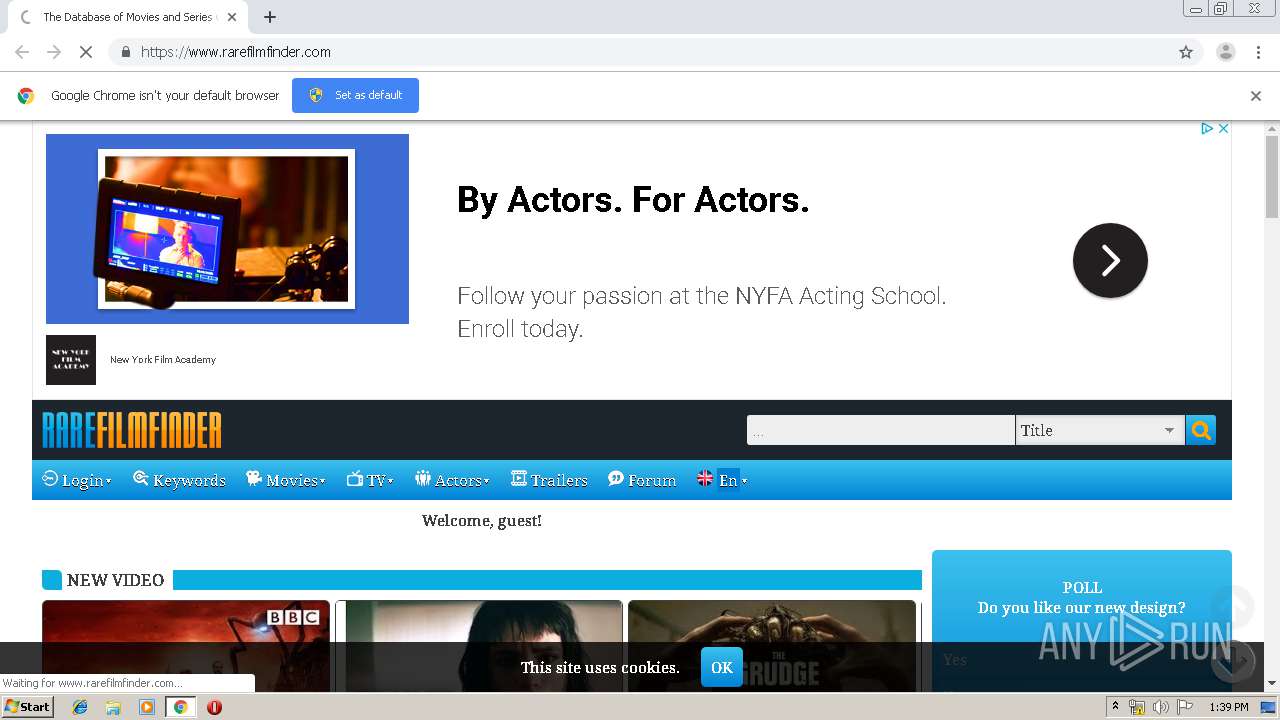Click the address bar URL
Image resolution: width=1280 pixels, height=720 pixels.
tap(236, 52)
